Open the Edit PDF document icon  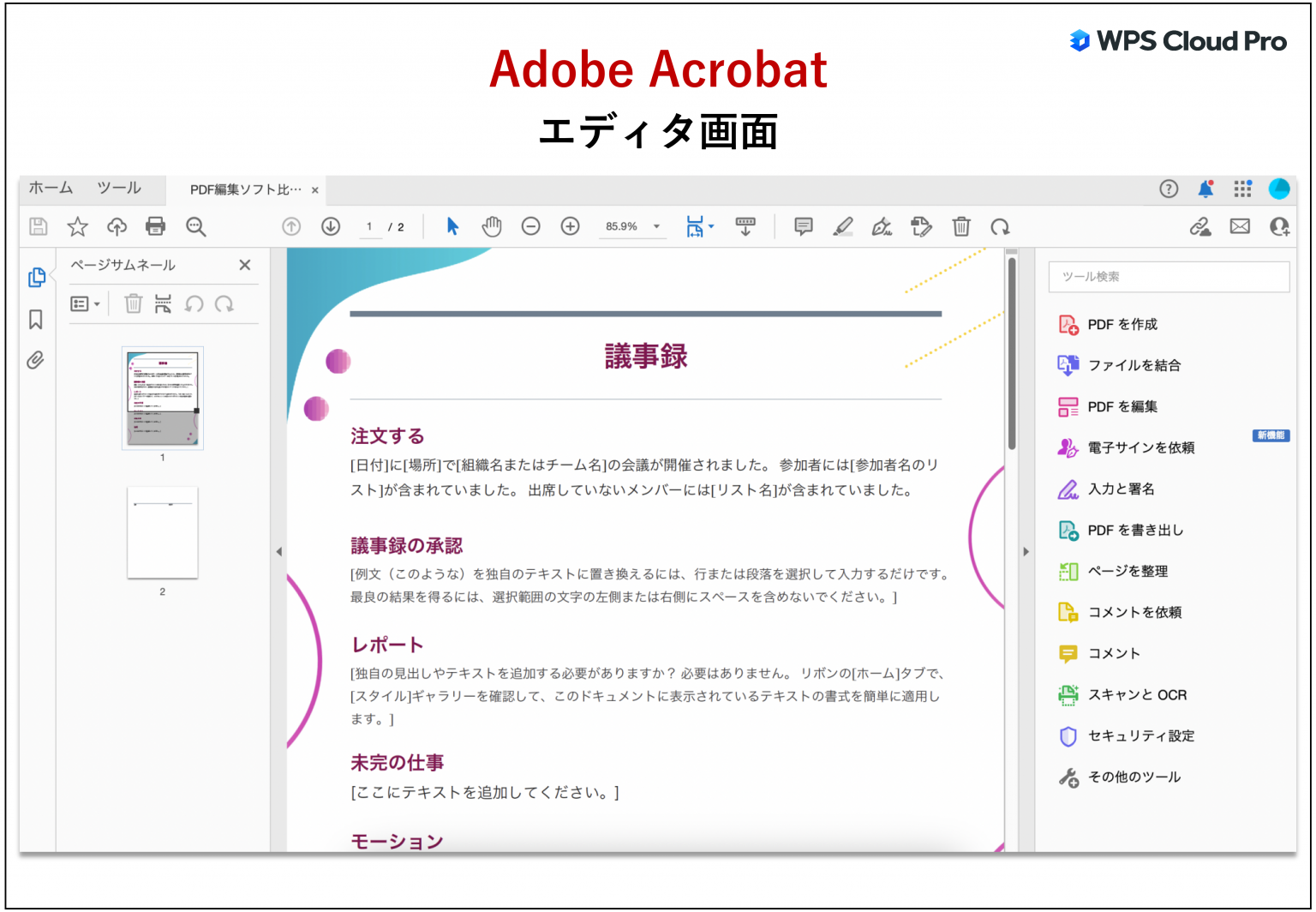pos(921,226)
